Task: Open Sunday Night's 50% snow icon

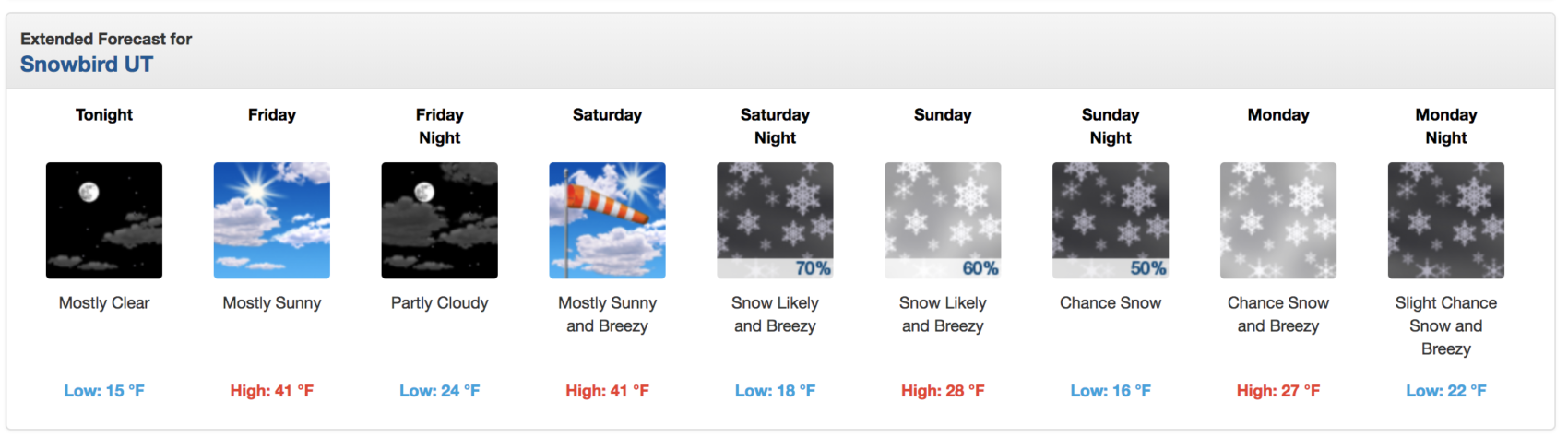Action: tap(1111, 220)
